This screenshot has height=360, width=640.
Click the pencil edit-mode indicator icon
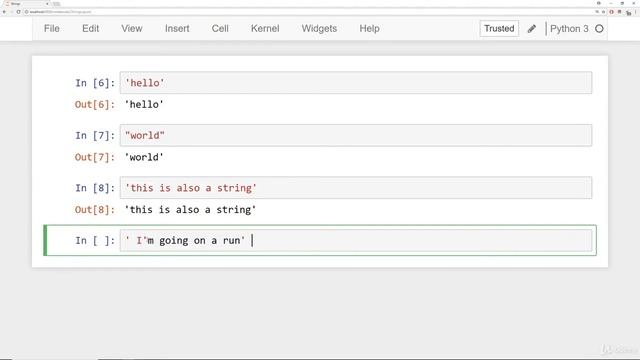pos(531,29)
